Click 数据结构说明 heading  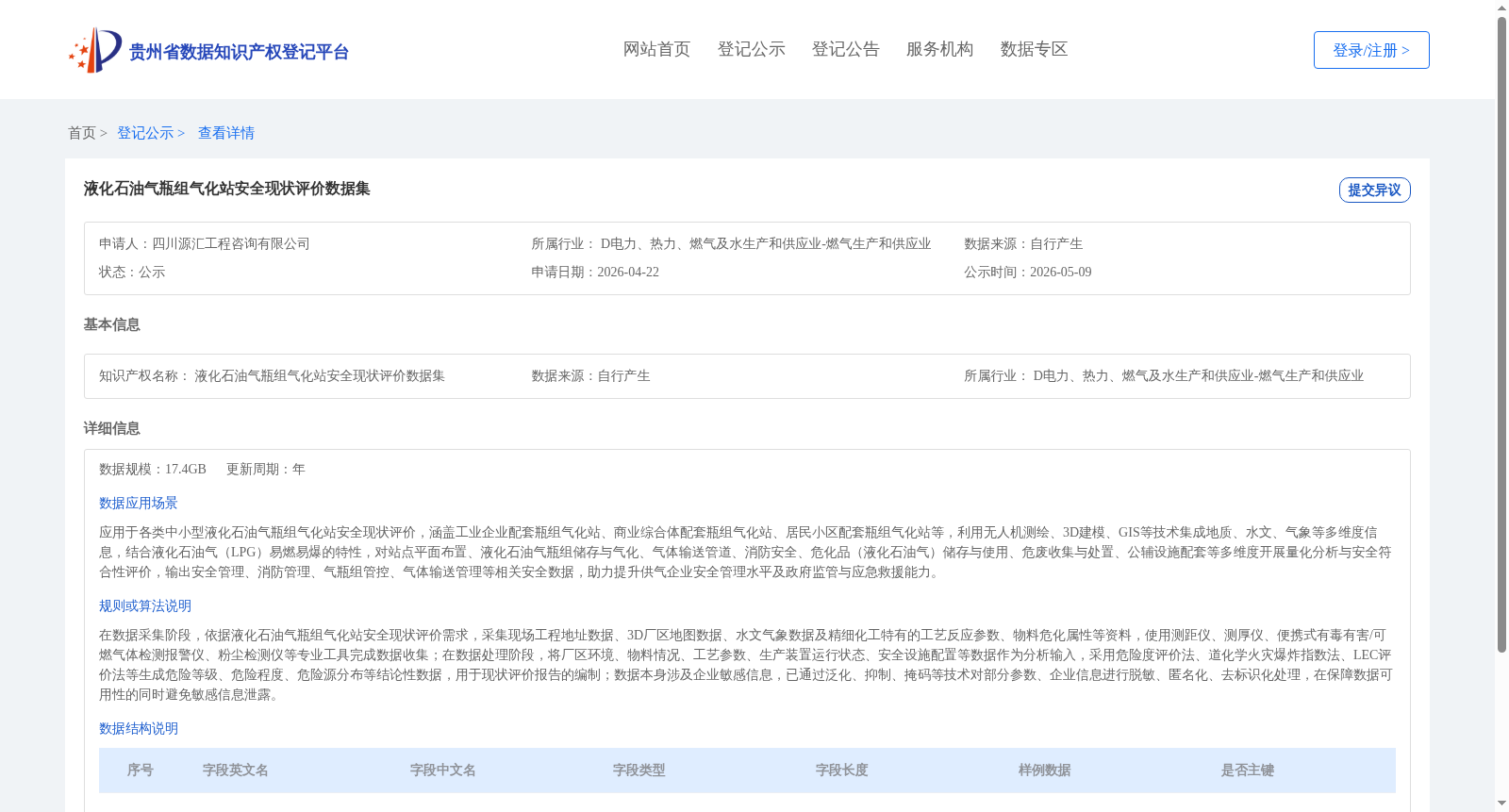pos(139,728)
